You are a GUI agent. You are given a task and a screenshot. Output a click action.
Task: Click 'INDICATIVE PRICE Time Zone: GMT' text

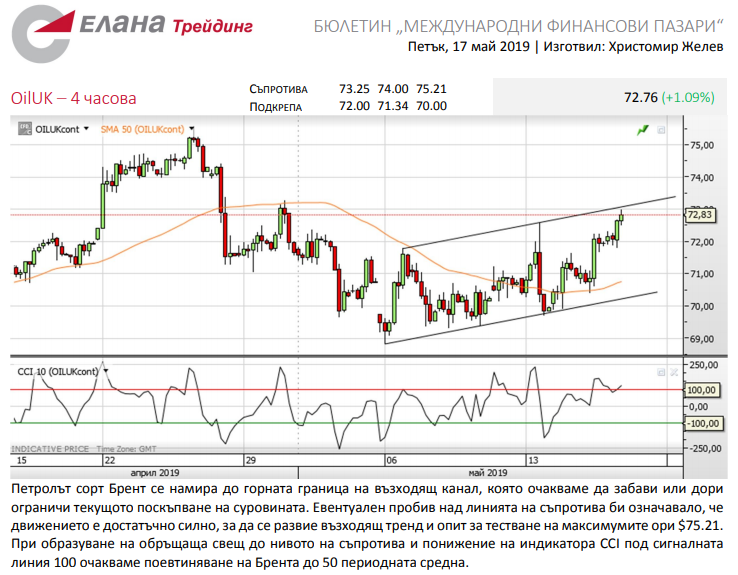coord(83,449)
